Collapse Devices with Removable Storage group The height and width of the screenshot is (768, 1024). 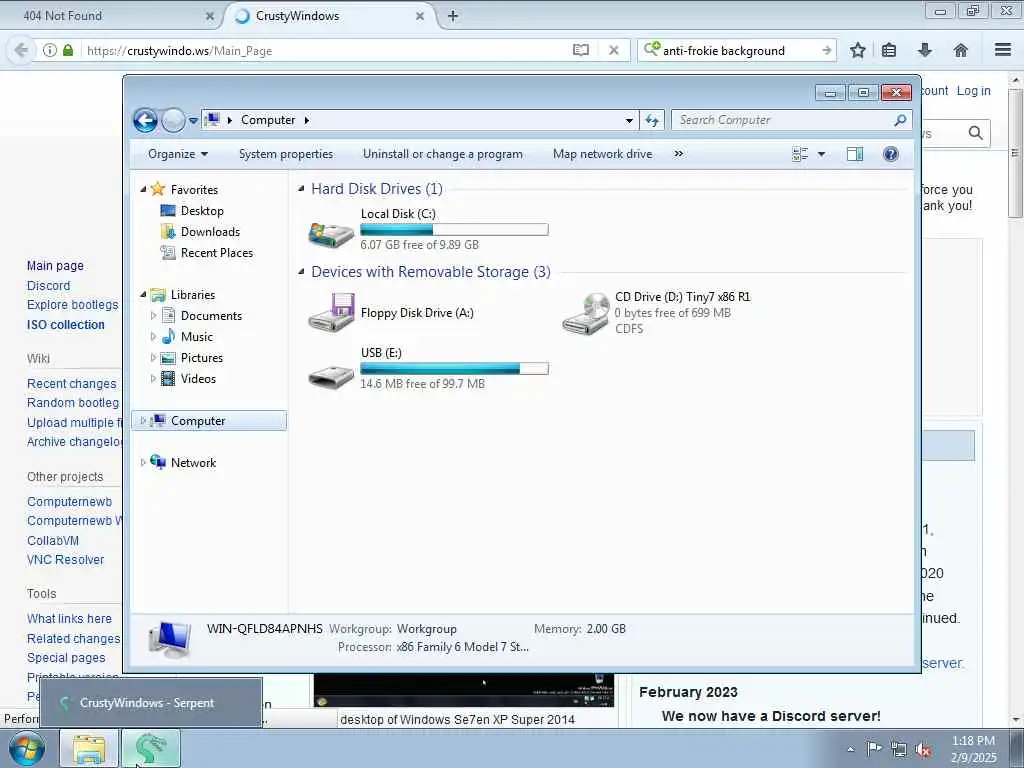click(x=301, y=272)
